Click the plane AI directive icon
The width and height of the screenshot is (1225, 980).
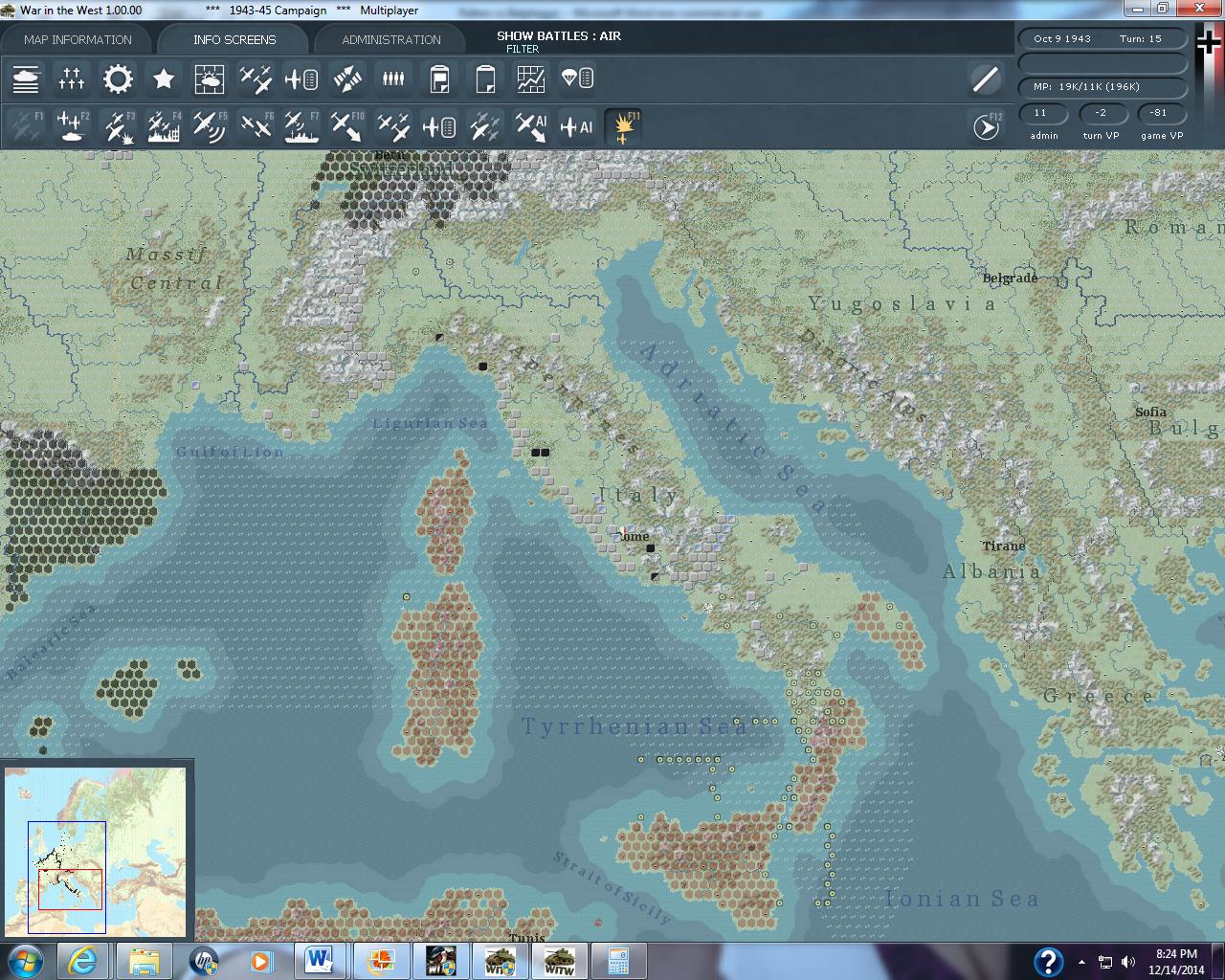coord(577,126)
